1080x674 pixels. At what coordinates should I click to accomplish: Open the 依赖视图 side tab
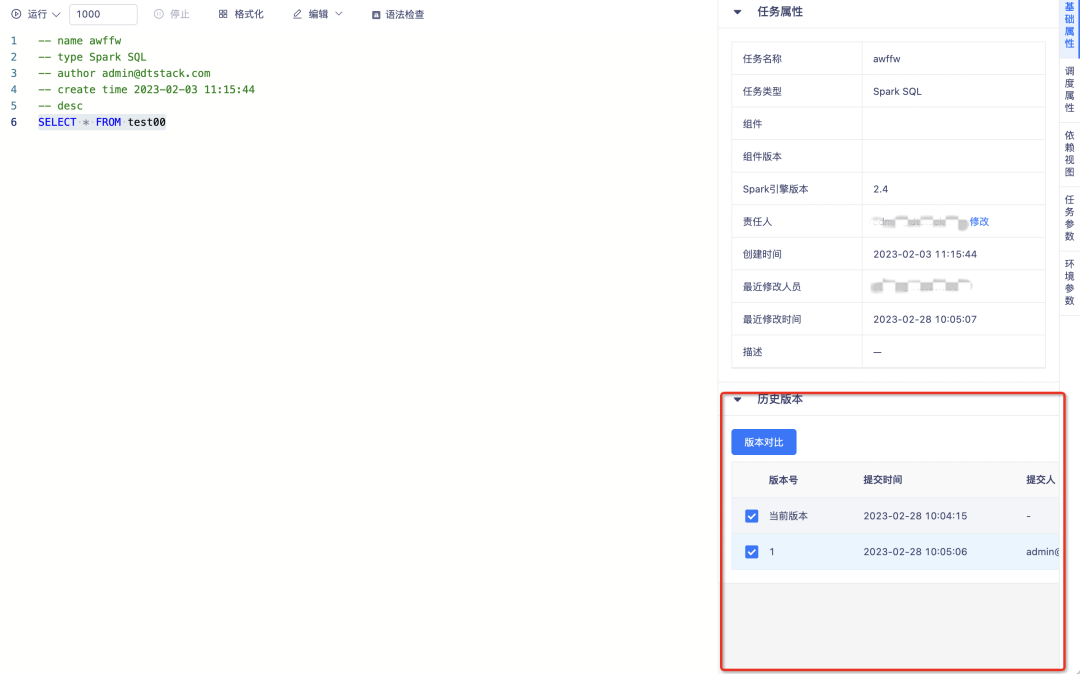(x=1069, y=154)
